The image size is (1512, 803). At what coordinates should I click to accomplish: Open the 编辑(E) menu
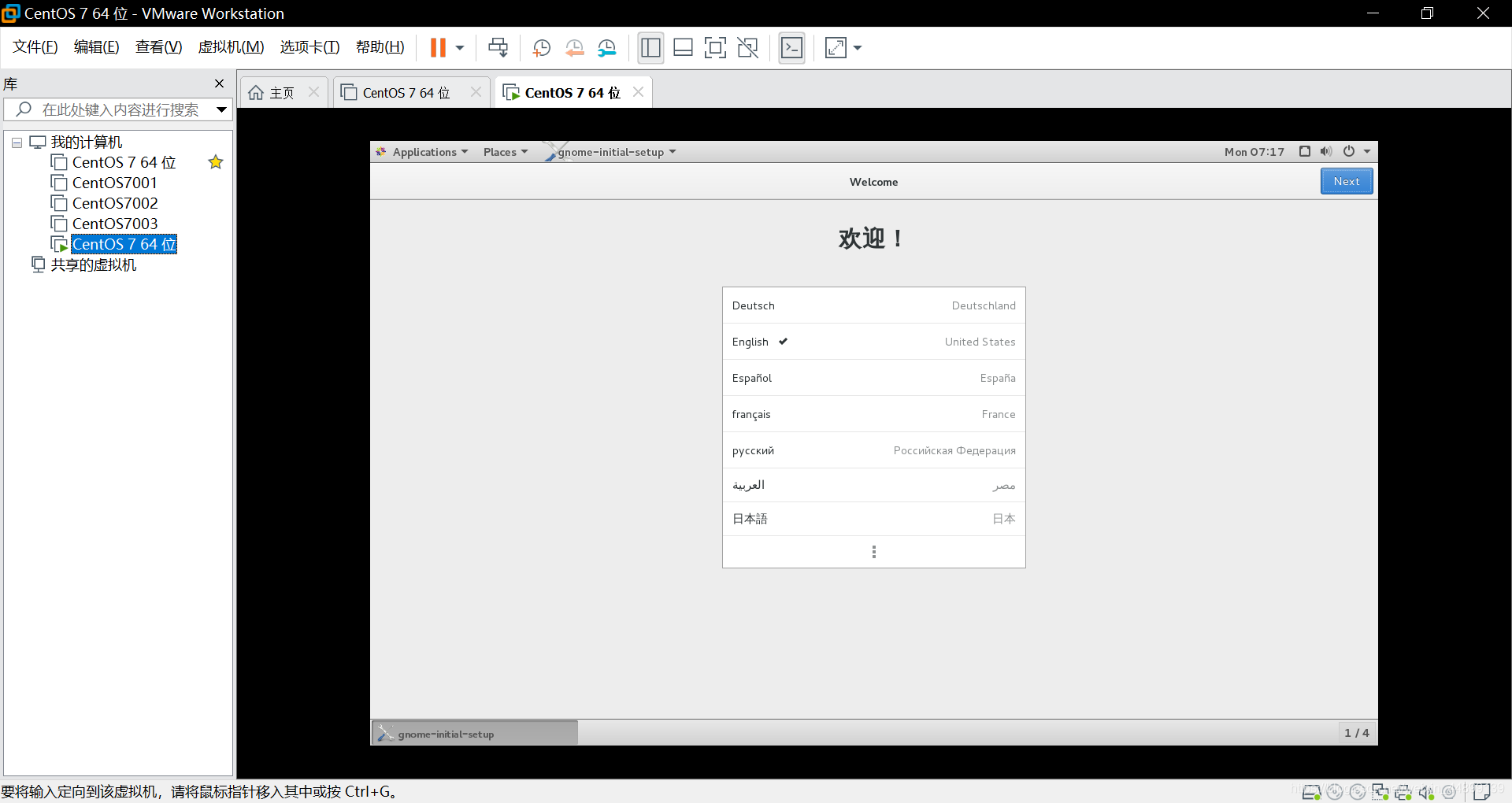(x=96, y=47)
